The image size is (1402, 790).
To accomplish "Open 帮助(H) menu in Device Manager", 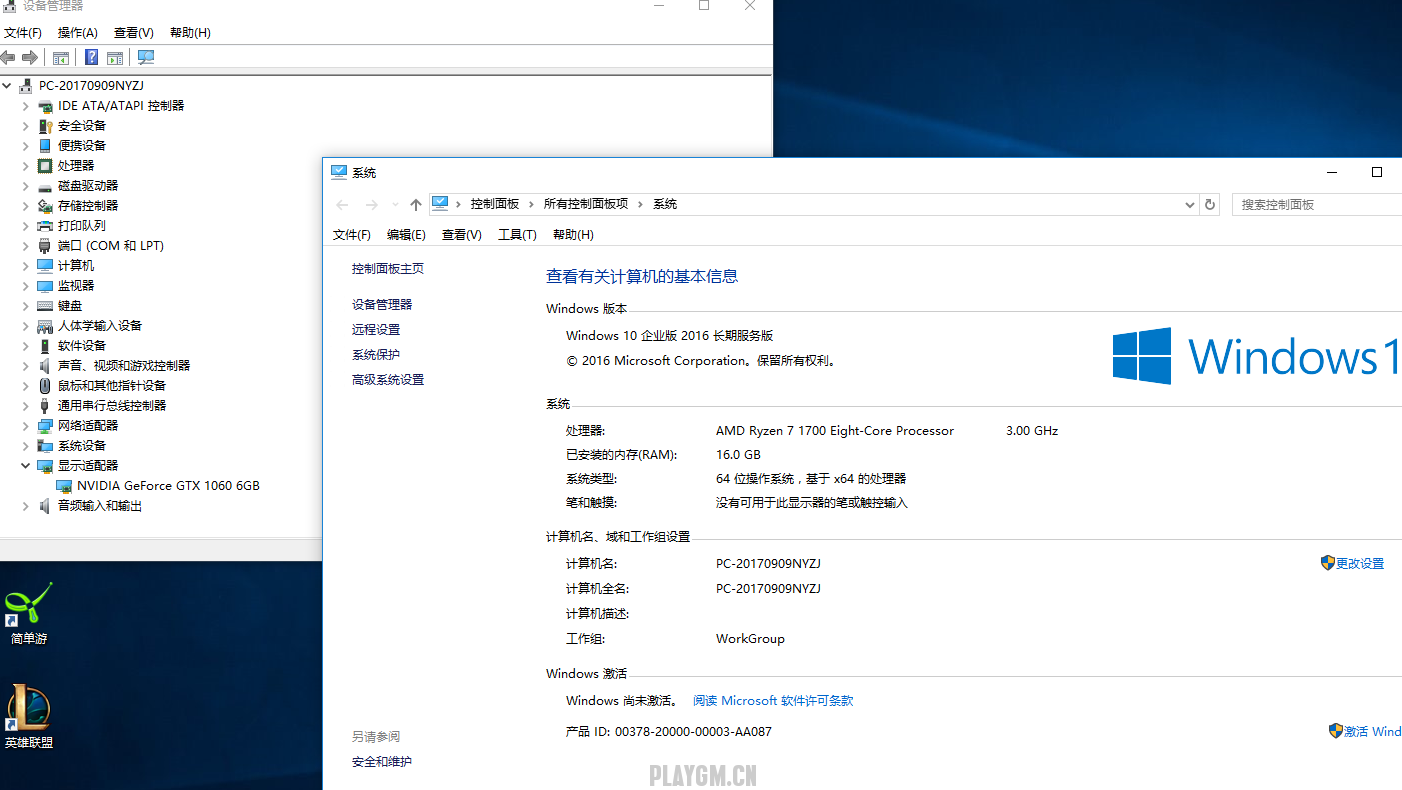I will coord(190,33).
